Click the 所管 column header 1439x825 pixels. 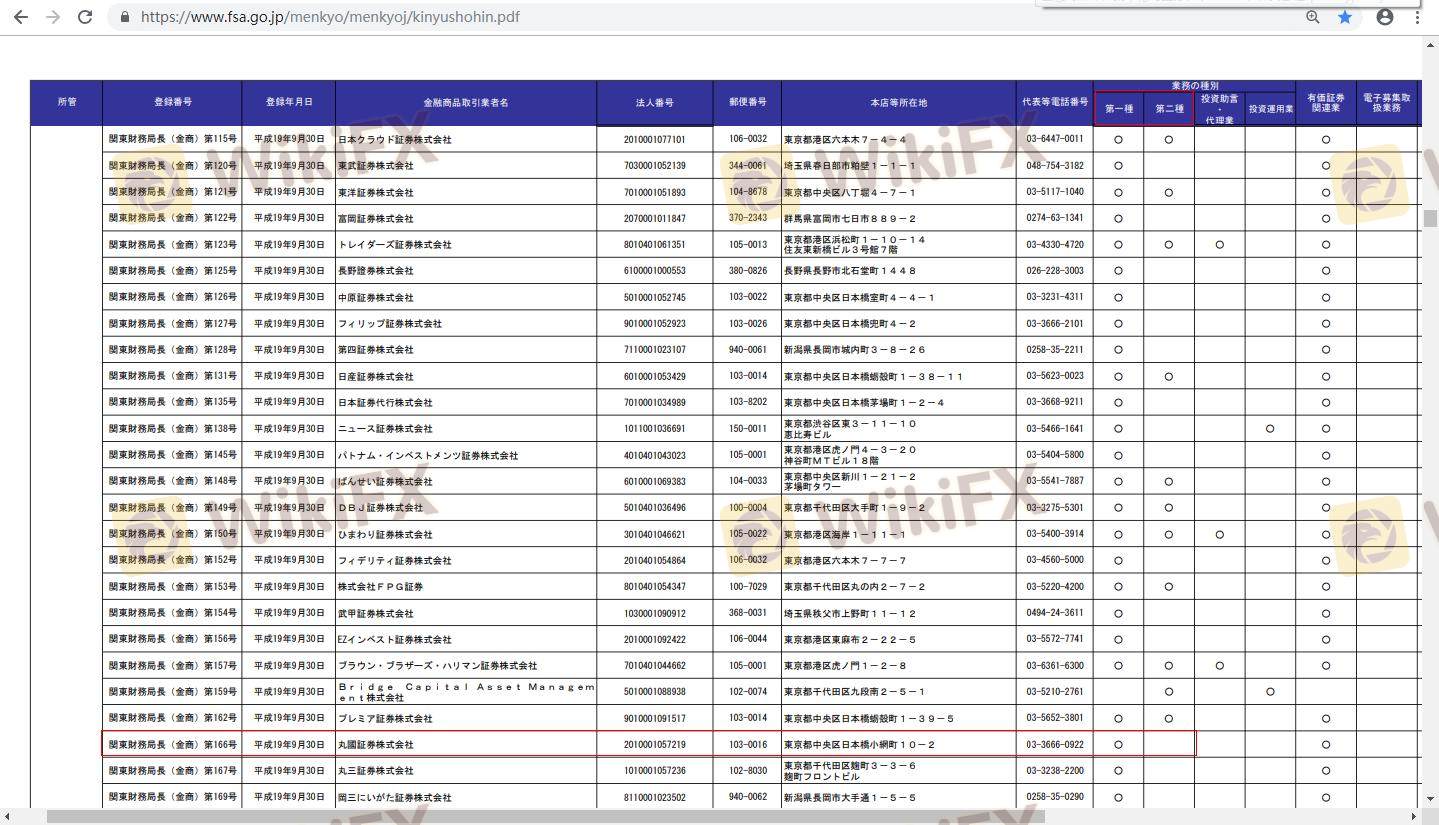67,103
